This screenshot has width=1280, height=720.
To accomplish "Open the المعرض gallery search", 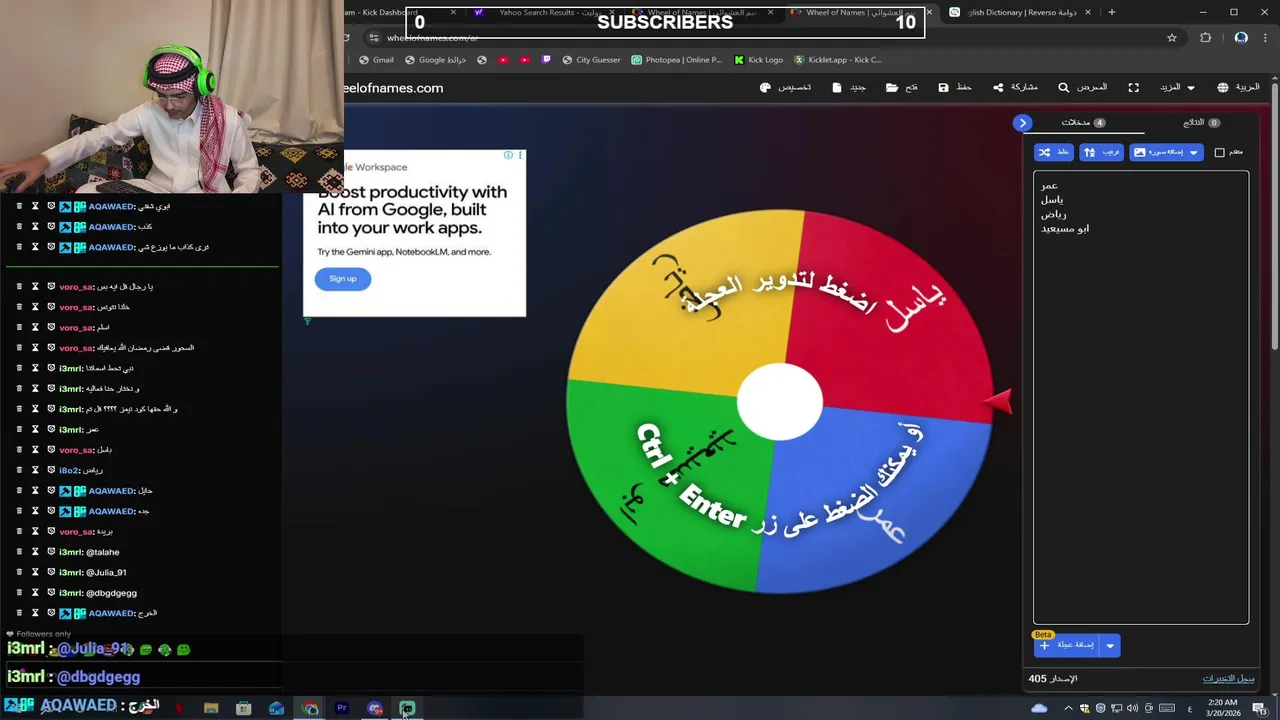I will (1082, 87).
